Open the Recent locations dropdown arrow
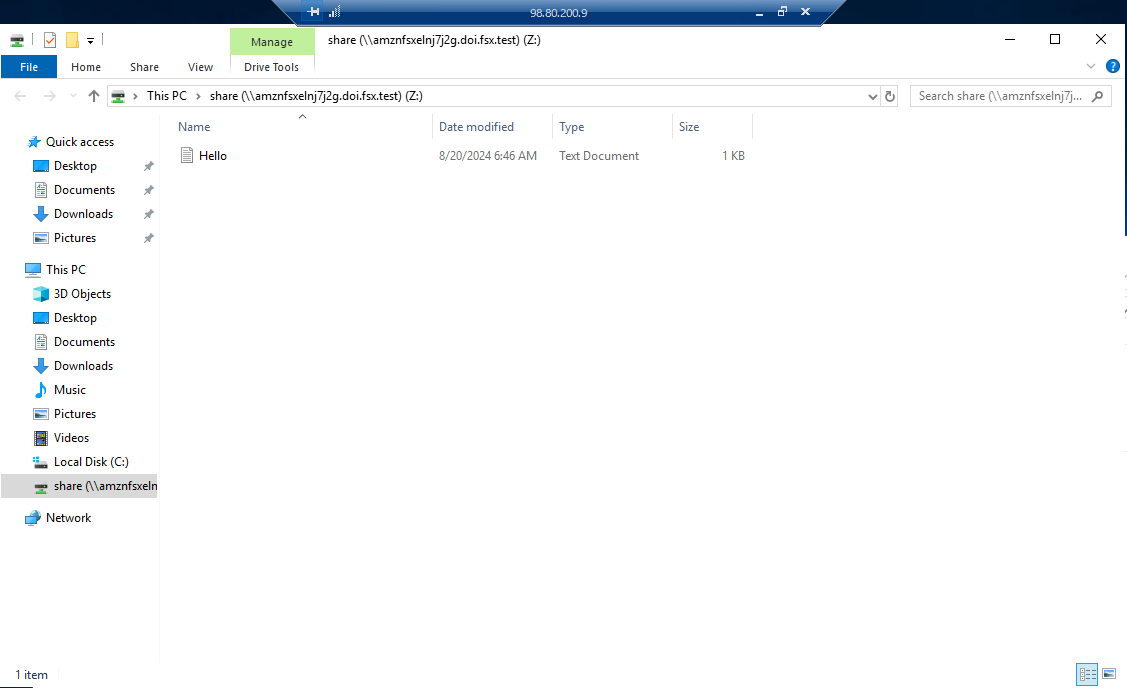 tap(73, 96)
